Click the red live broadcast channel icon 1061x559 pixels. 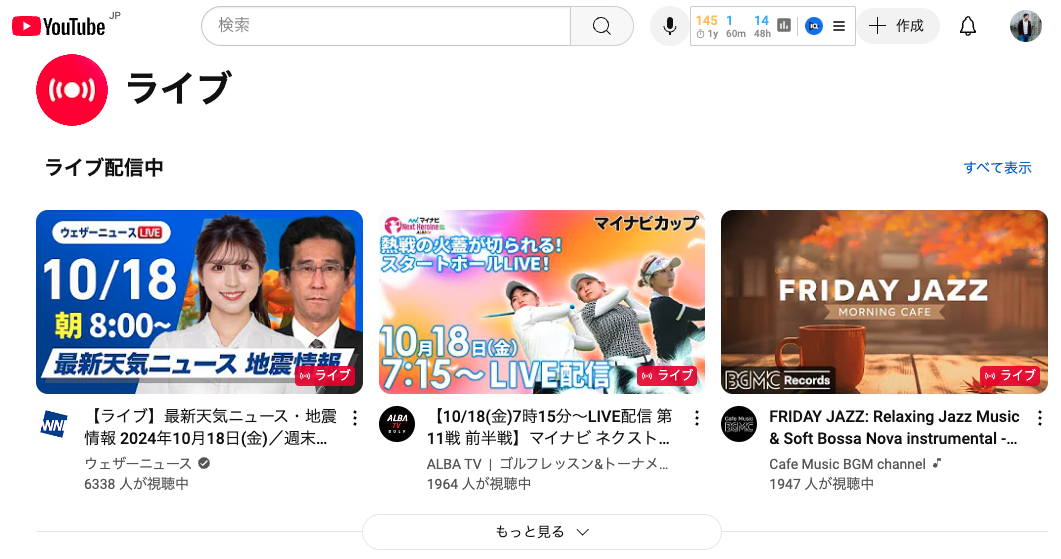pyautogui.click(x=72, y=90)
